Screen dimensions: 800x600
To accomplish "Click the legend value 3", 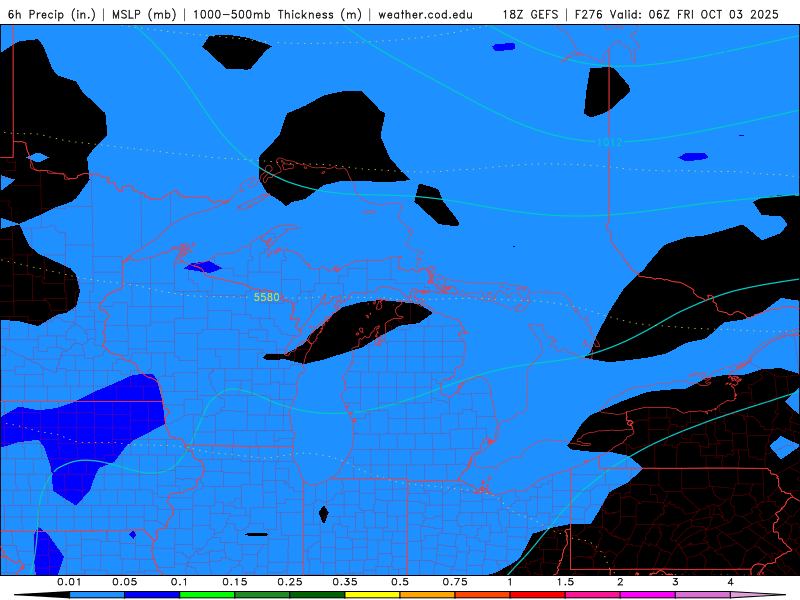I will [675, 582].
